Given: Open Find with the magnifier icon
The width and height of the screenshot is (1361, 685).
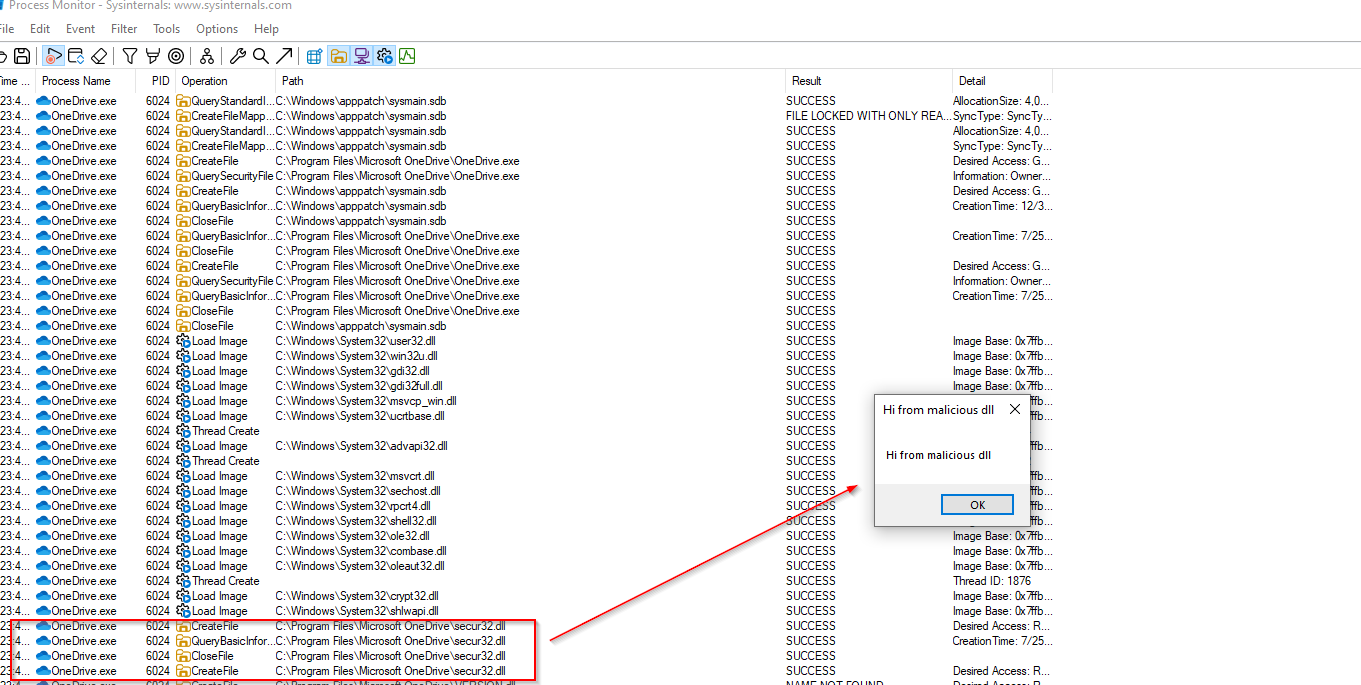Looking at the screenshot, I should tap(261, 56).
